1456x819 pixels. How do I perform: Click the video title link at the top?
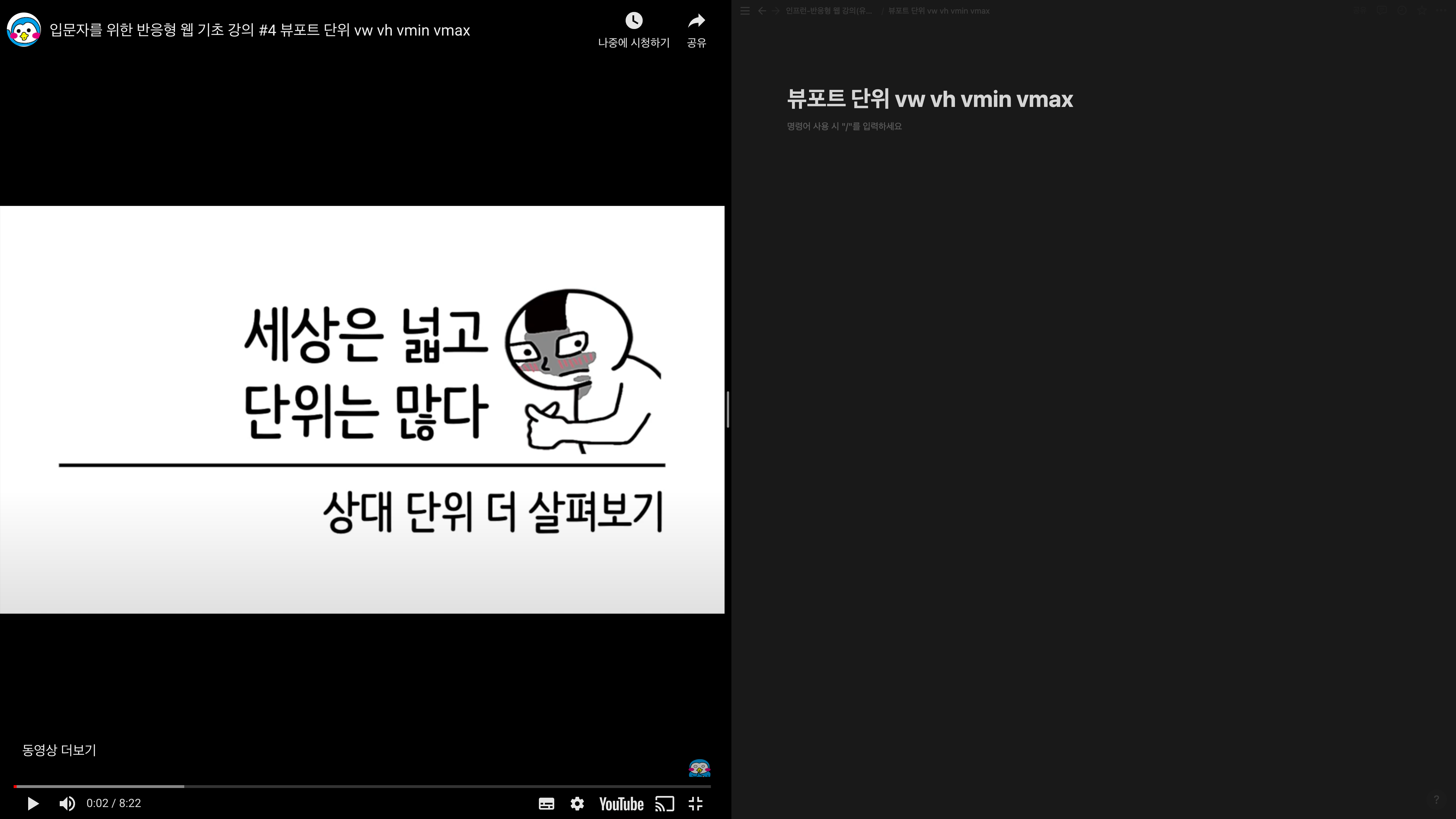coord(260,30)
